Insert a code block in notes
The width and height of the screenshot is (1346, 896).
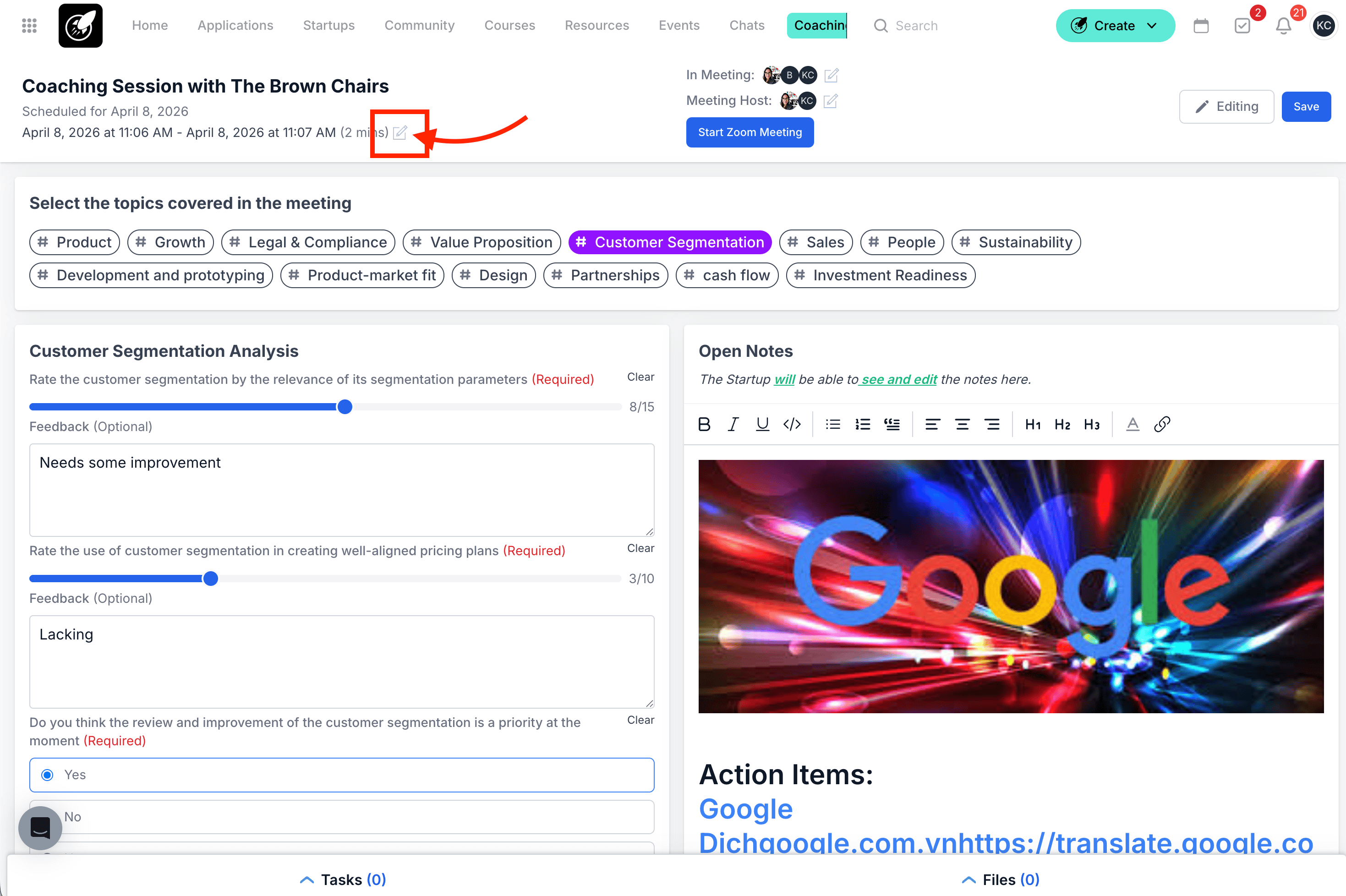(x=792, y=424)
